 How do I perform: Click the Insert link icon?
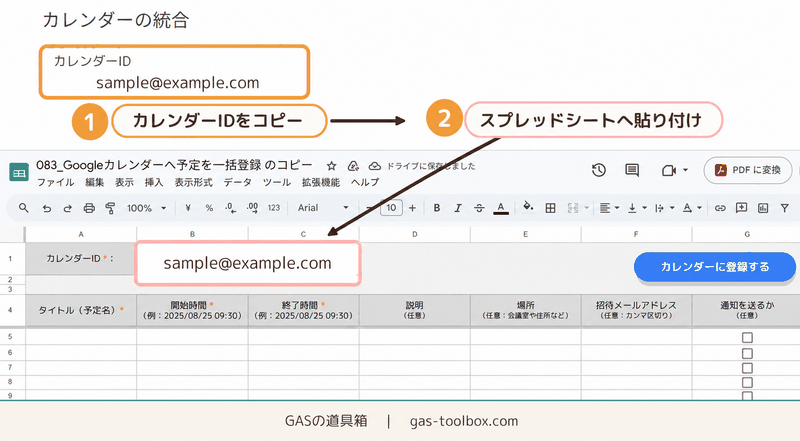[x=720, y=208]
